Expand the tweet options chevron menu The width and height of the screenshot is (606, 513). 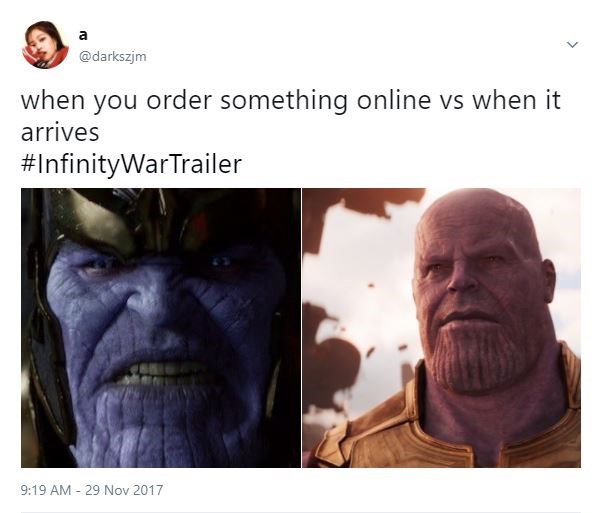click(572, 44)
